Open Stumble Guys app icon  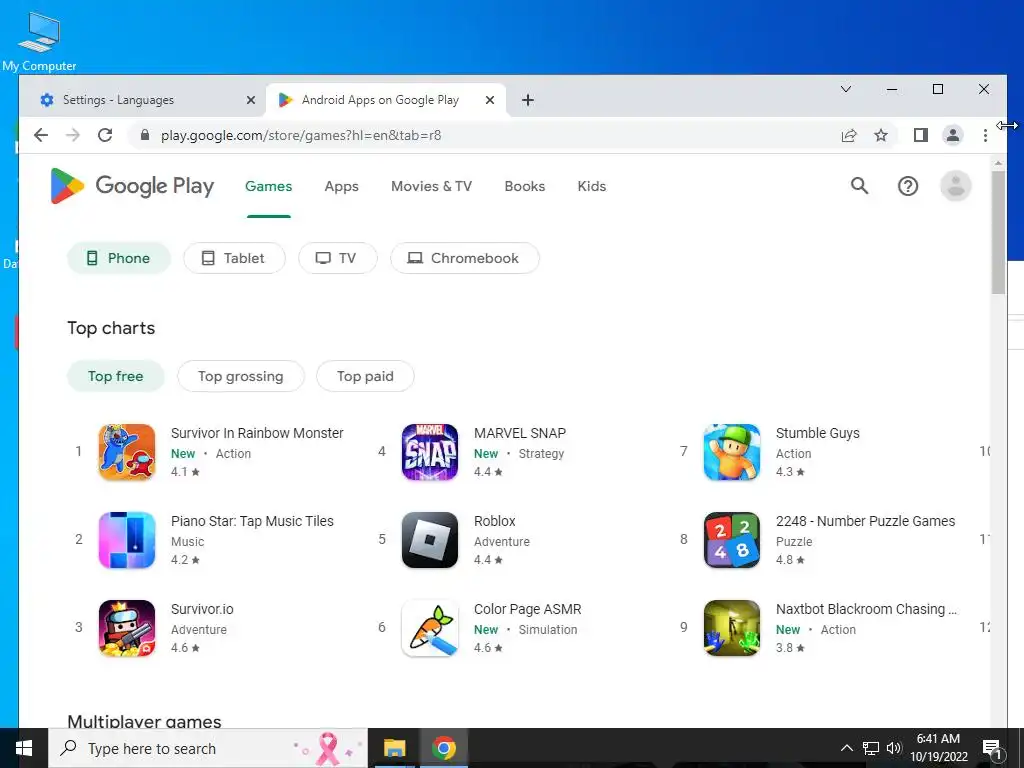(x=732, y=452)
